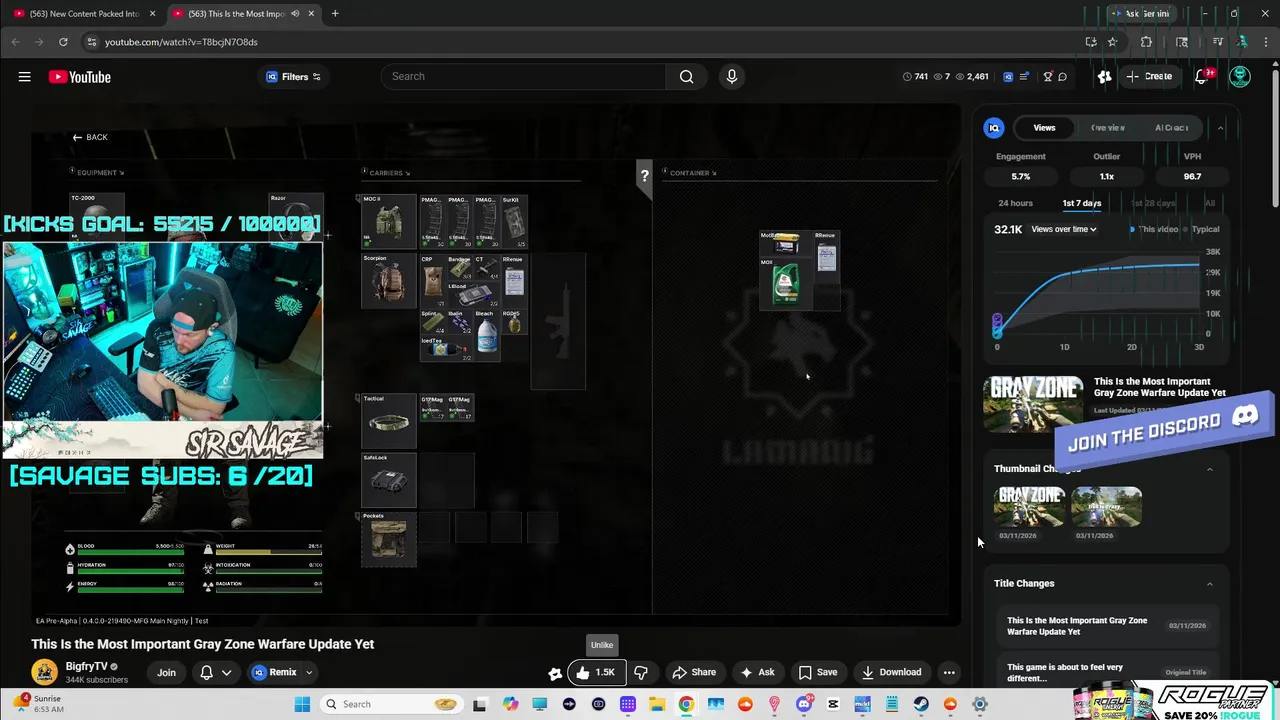This screenshot has height=720, width=1280.
Task: Click the search magnifier button
Action: pyautogui.click(x=686, y=77)
